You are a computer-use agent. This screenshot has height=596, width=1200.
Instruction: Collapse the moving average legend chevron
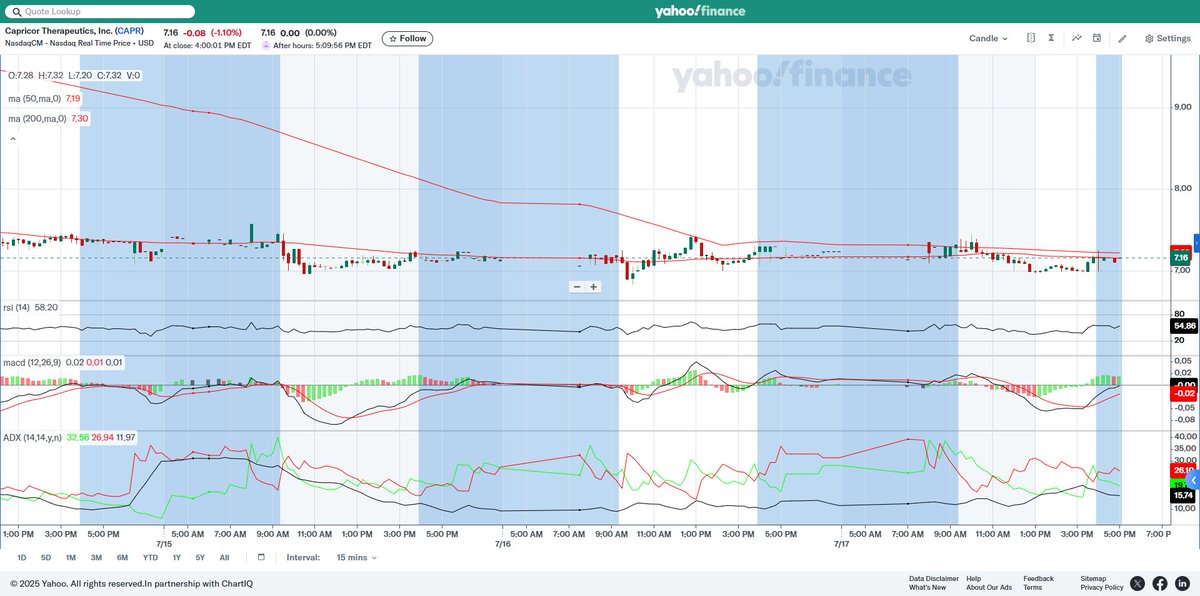click(x=13, y=139)
